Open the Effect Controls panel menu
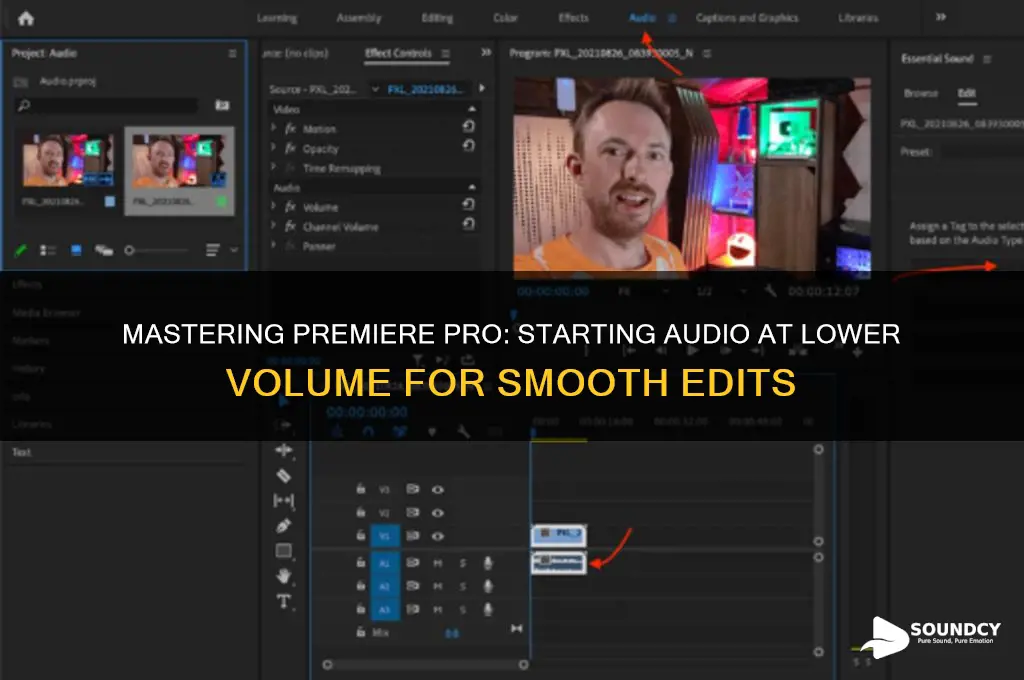The image size is (1024, 680). tap(445, 54)
